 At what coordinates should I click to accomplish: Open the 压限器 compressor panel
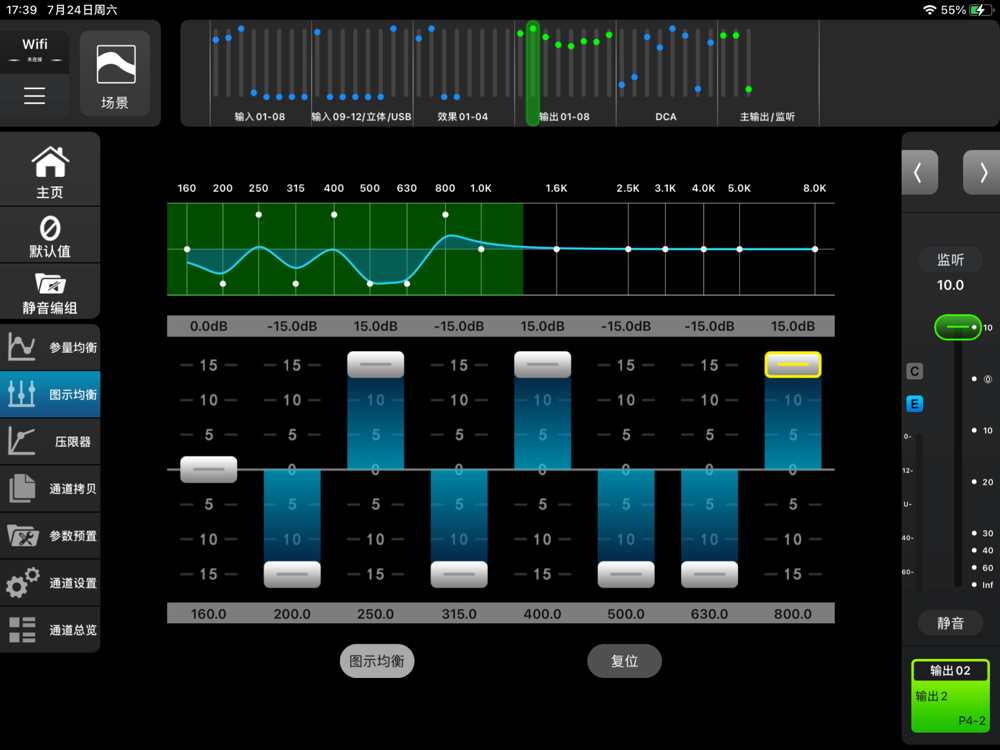tap(50, 441)
